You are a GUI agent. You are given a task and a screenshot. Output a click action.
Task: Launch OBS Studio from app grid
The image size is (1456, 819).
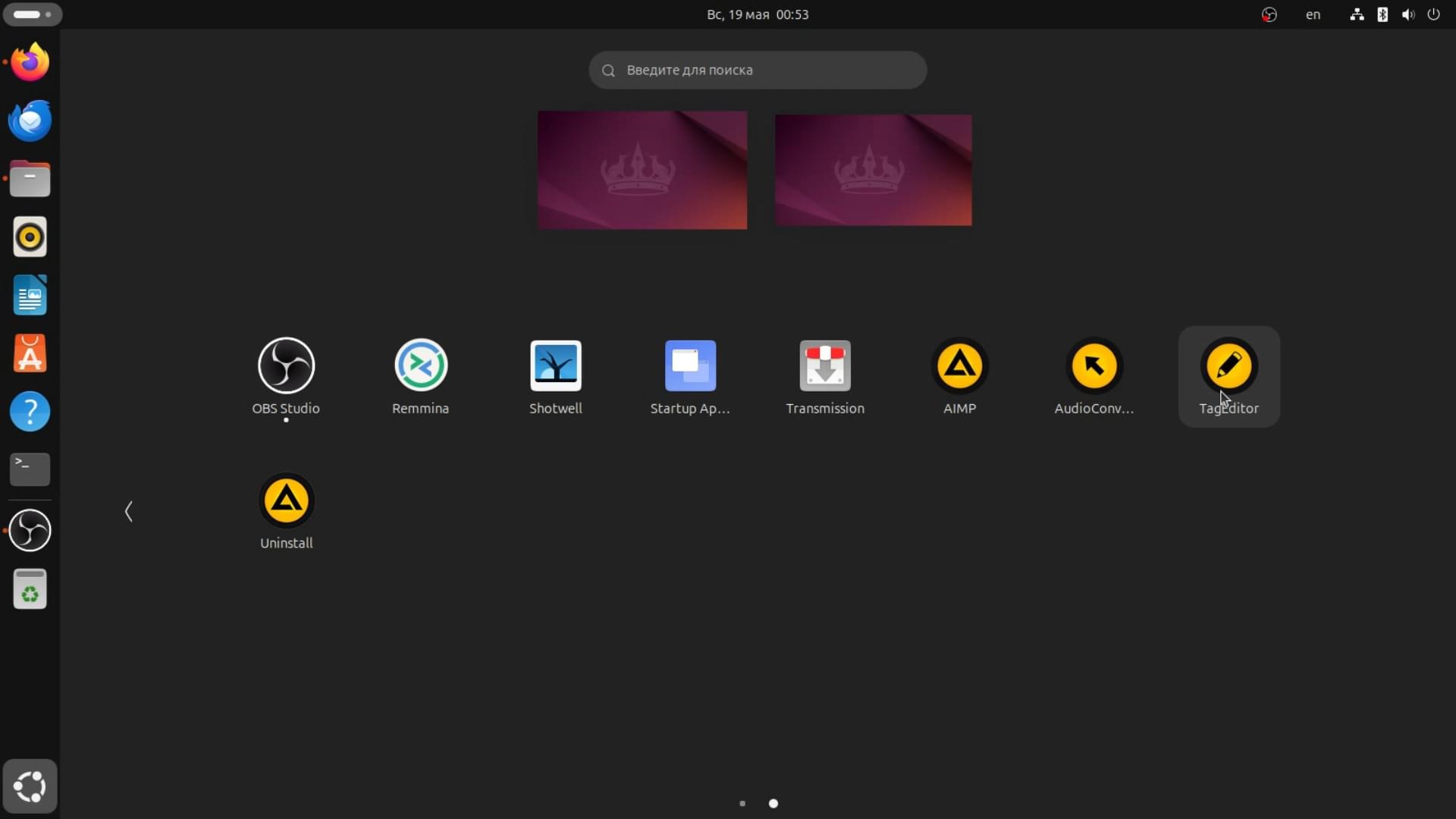pyautogui.click(x=286, y=376)
